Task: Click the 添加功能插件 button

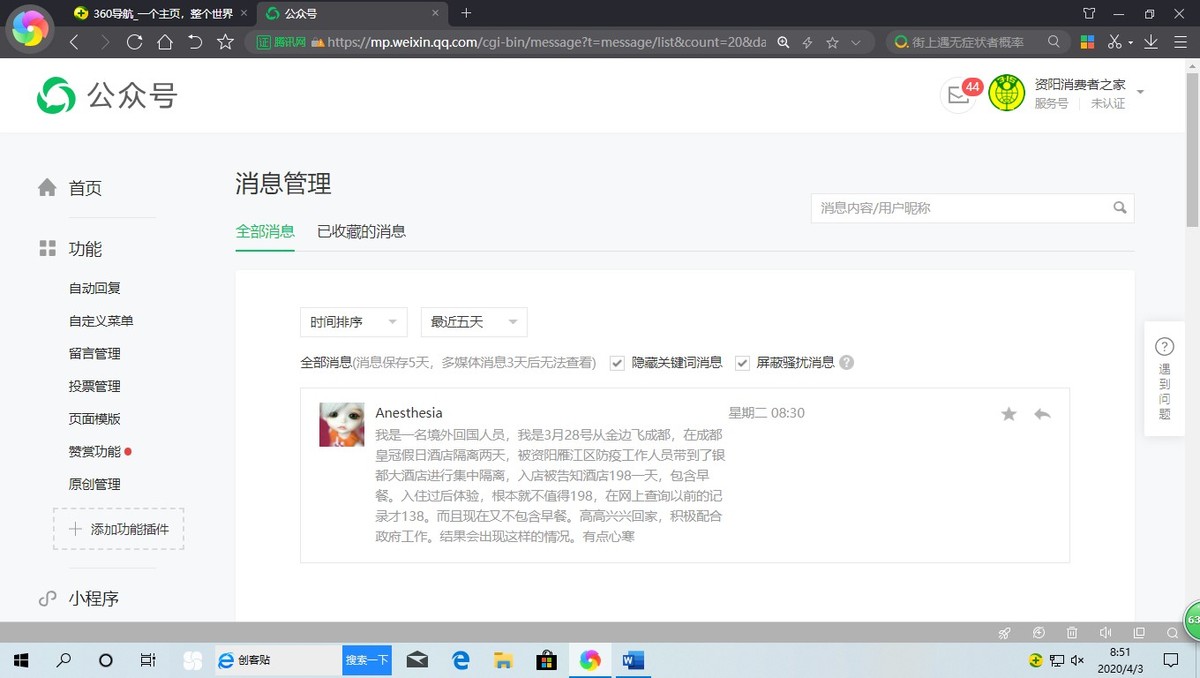Action: [x=119, y=529]
